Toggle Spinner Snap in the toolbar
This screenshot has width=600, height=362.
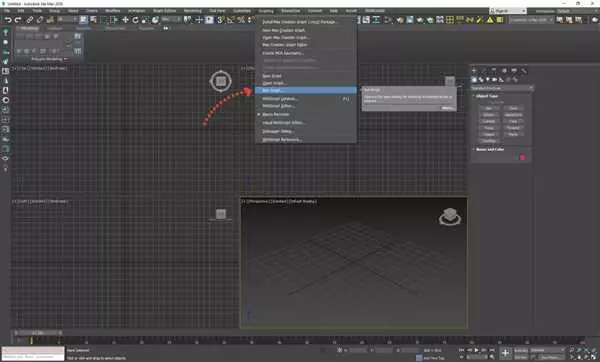pyautogui.click(x=251, y=20)
